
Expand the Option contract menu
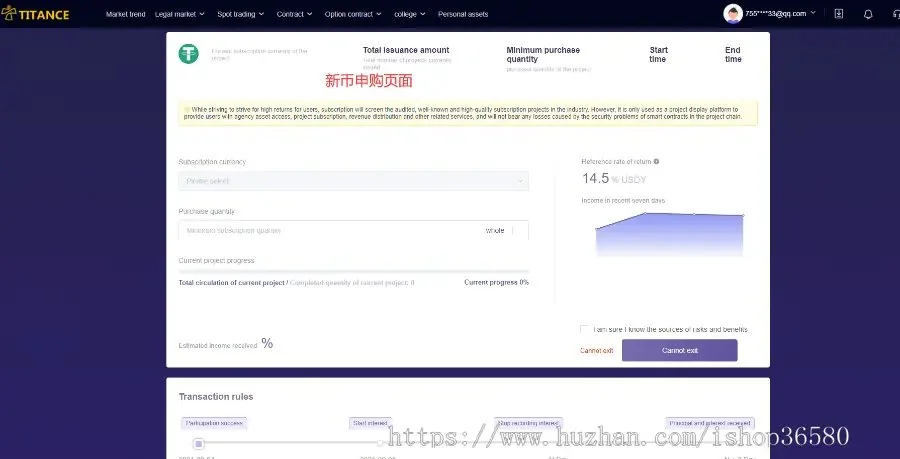coord(353,14)
